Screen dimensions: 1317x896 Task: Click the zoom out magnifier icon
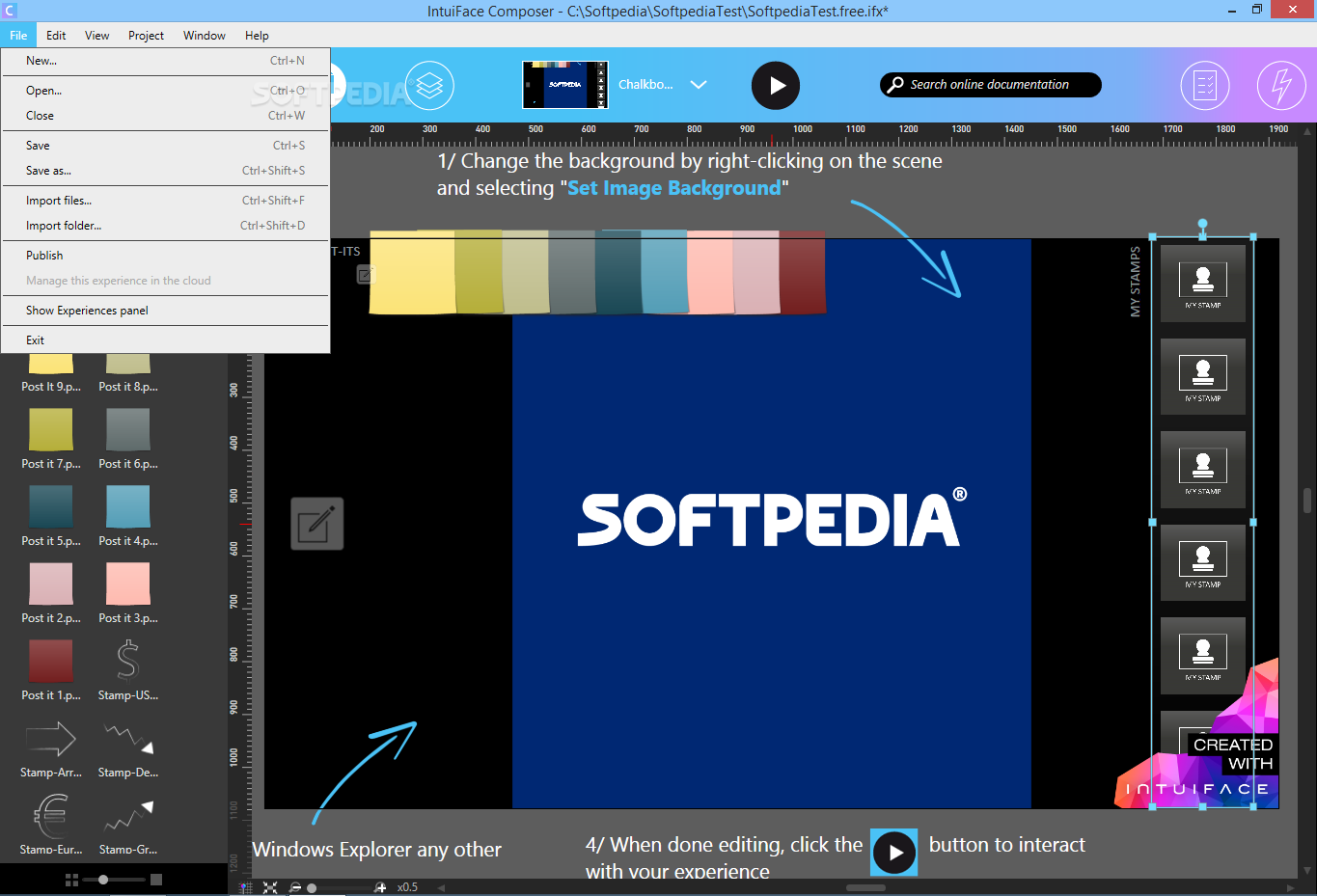295,887
